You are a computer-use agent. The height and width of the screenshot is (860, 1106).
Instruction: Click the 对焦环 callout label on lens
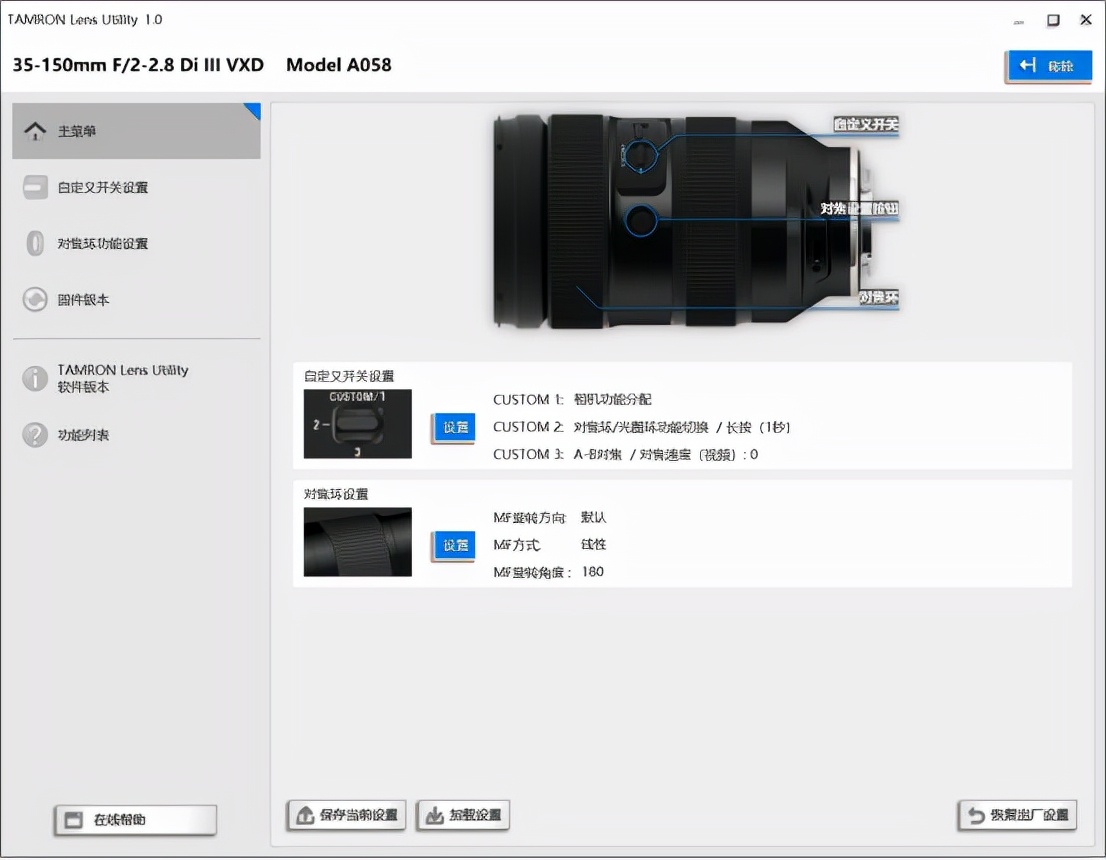pos(878,298)
